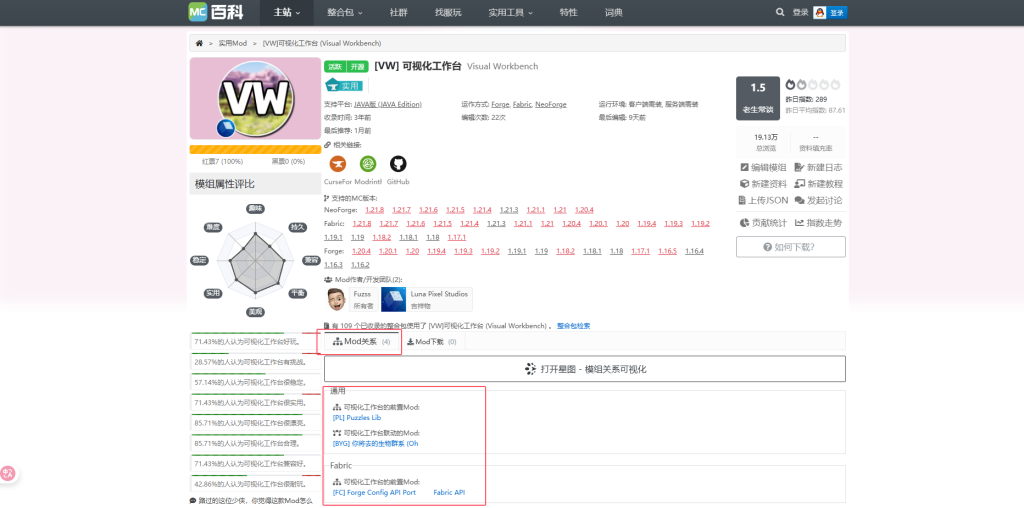This screenshot has height=508, width=1024.
Task: Expand the 整合包 dropdown menu
Action: 345,12
